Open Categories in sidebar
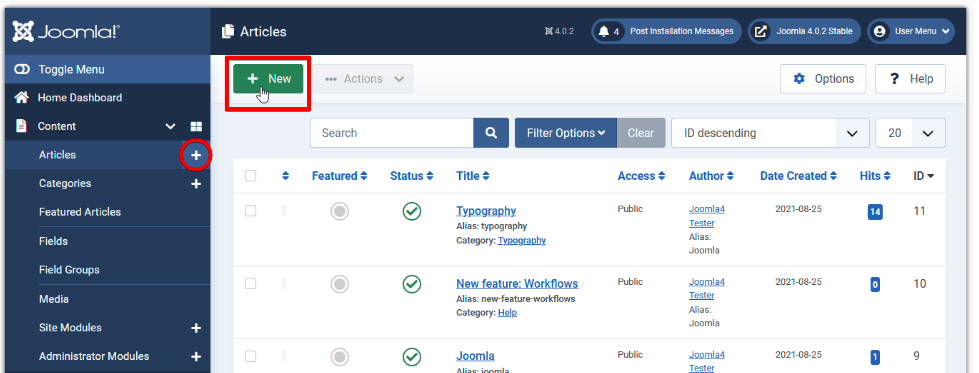 (x=65, y=183)
